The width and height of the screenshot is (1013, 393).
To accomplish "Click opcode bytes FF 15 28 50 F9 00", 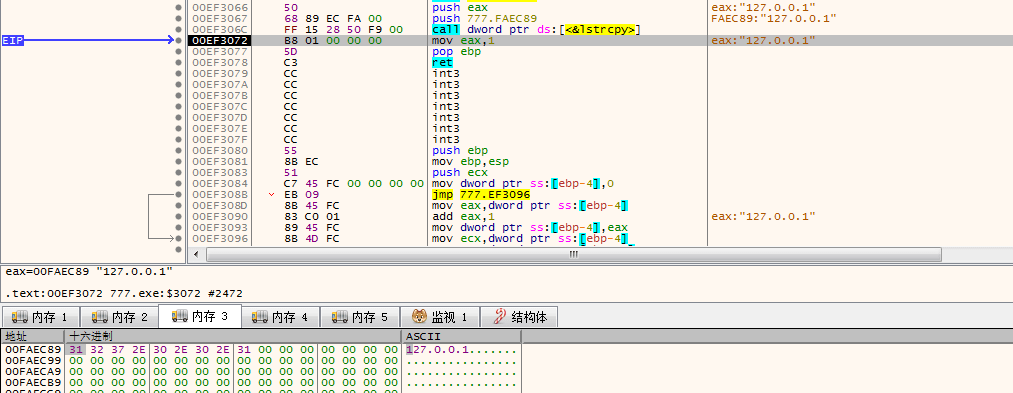I will pyautogui.click(x=344, y=30).
